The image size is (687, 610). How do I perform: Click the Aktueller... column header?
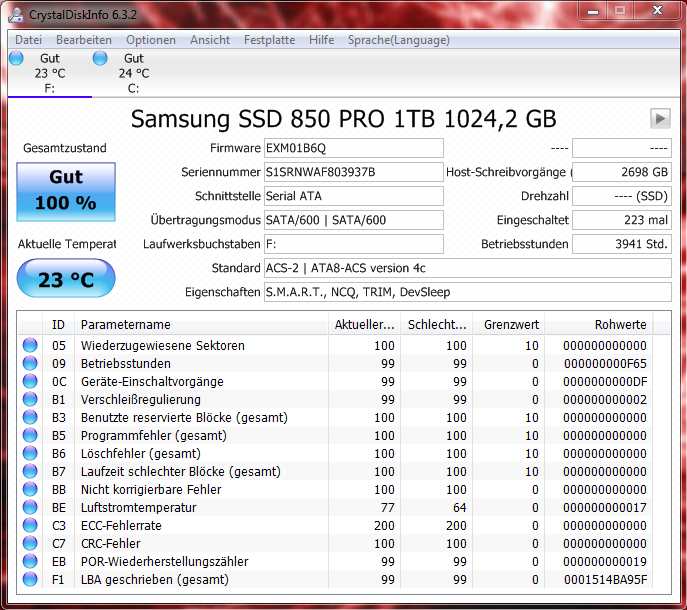pyautogui.click(x=365, y=325)
